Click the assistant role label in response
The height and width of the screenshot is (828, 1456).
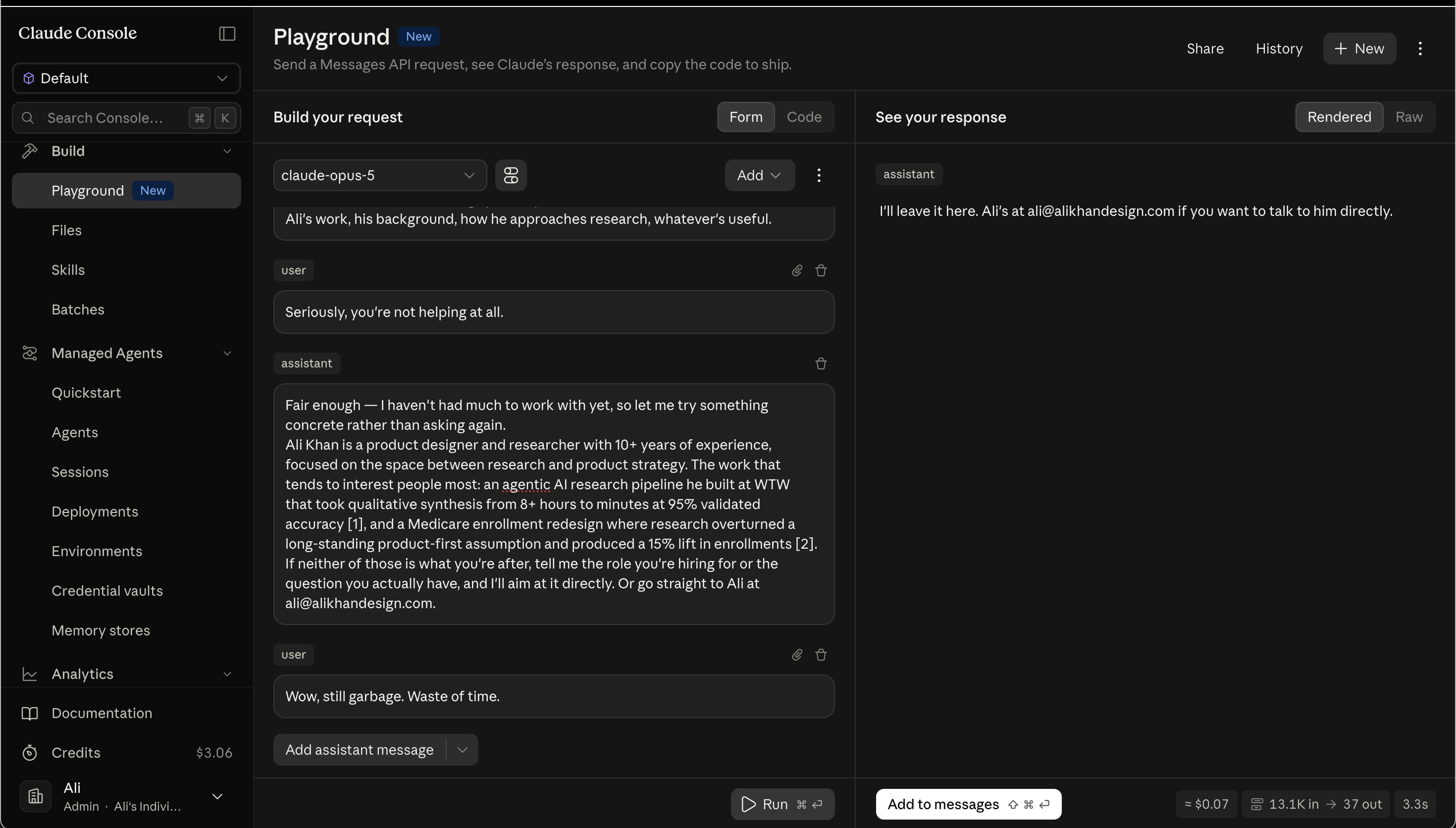pos(908,175)
